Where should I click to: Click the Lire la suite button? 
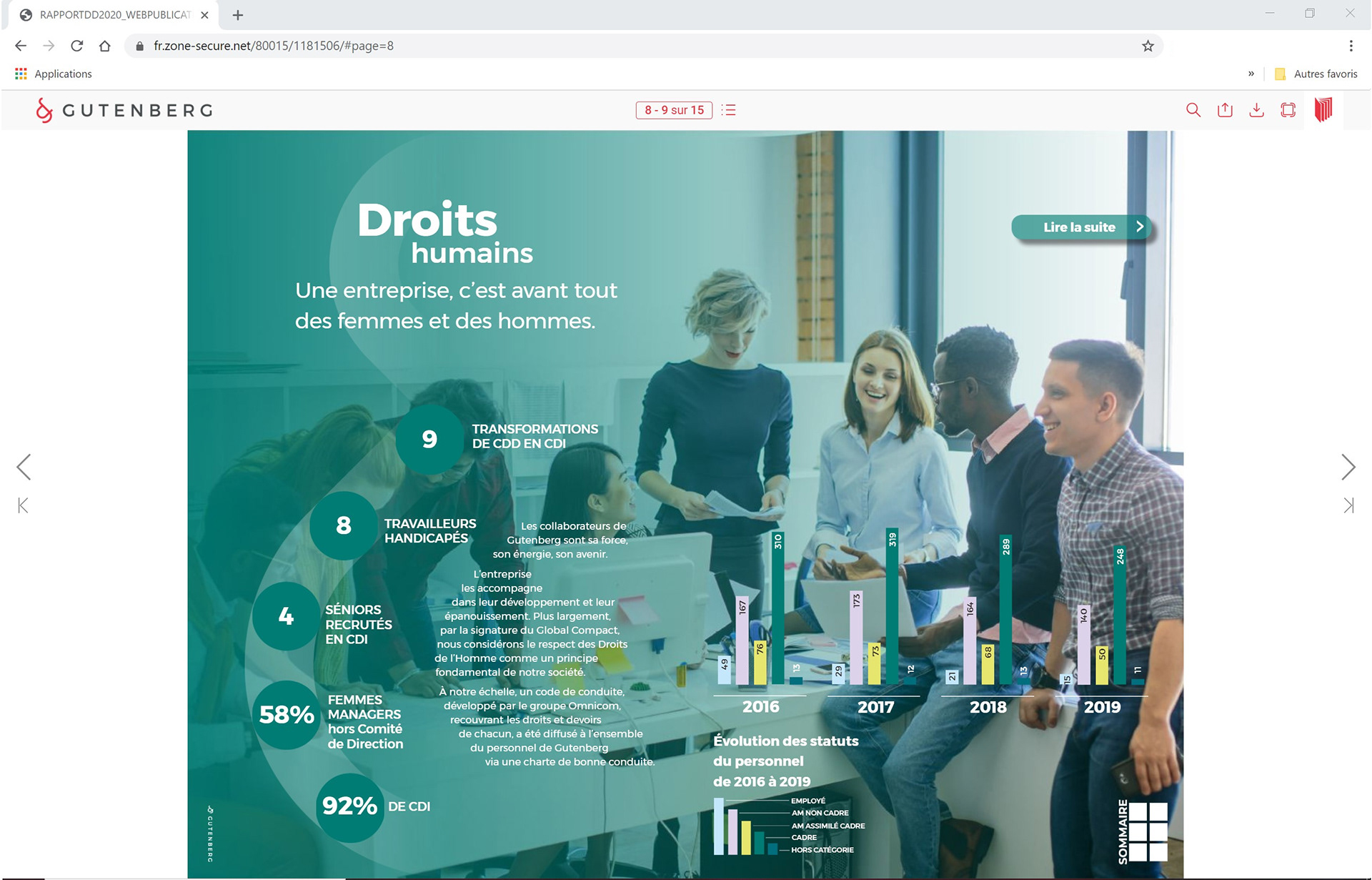pyautogui.click(x=1083, y=227)
